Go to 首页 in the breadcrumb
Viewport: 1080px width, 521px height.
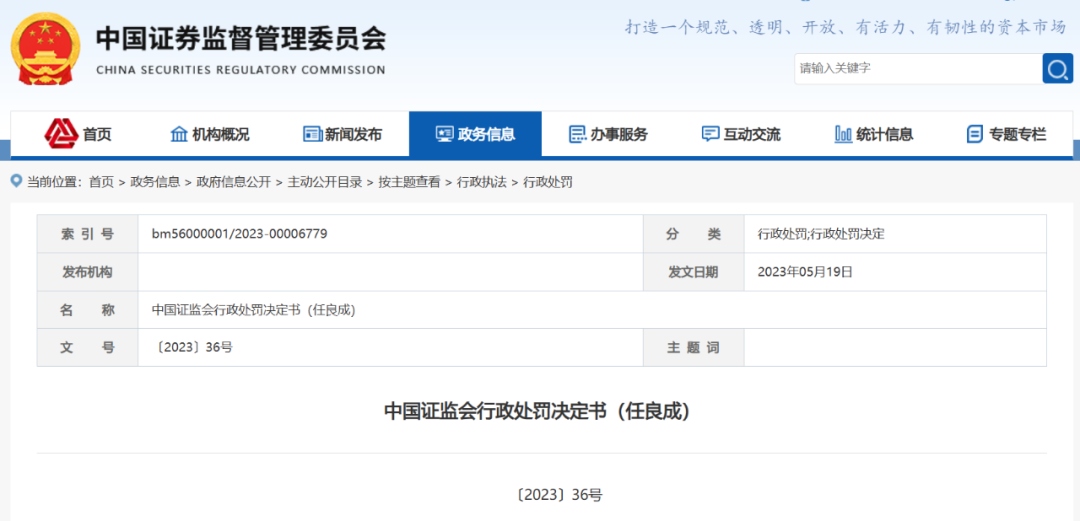pyautogui.click(x=101, y=182)
